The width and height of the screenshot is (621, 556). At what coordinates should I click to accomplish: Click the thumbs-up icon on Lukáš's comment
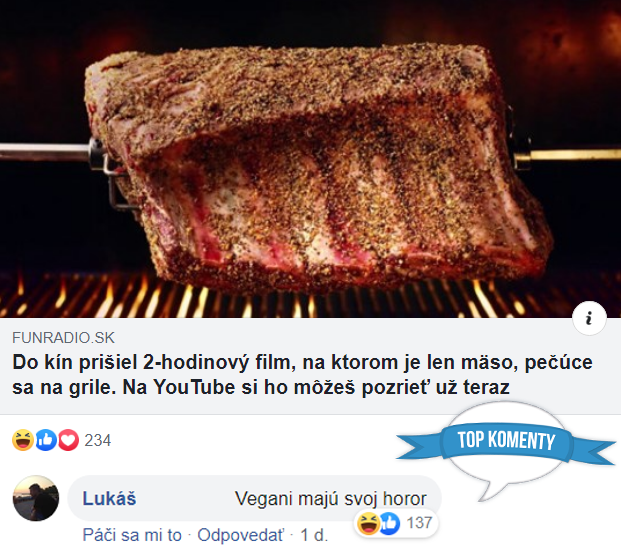pyautogui.click(x=390, y=523)
